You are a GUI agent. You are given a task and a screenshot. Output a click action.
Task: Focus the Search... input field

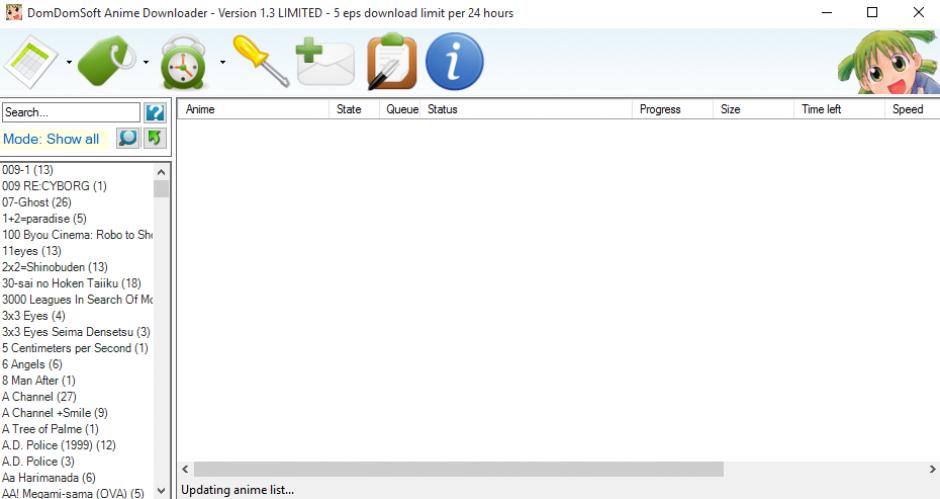point(71,112)
